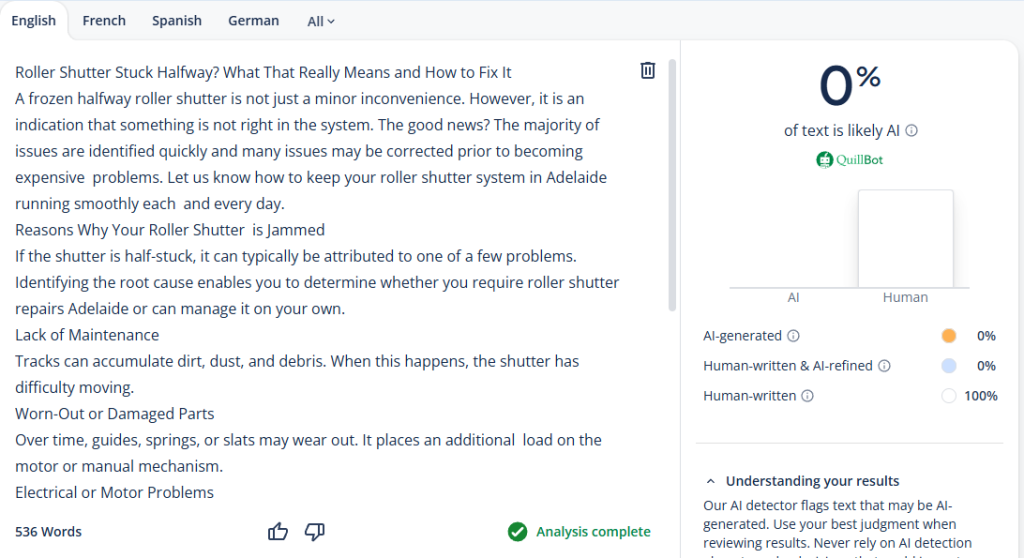
Task: Click the trash icon to delete text
Action: pos(648,70)
